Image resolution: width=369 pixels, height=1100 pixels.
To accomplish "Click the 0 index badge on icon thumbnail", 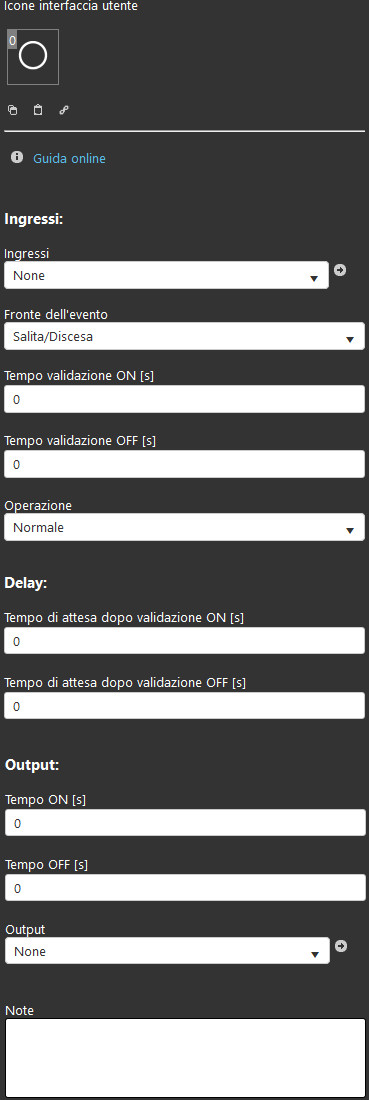I will click(x=12, y=41).
